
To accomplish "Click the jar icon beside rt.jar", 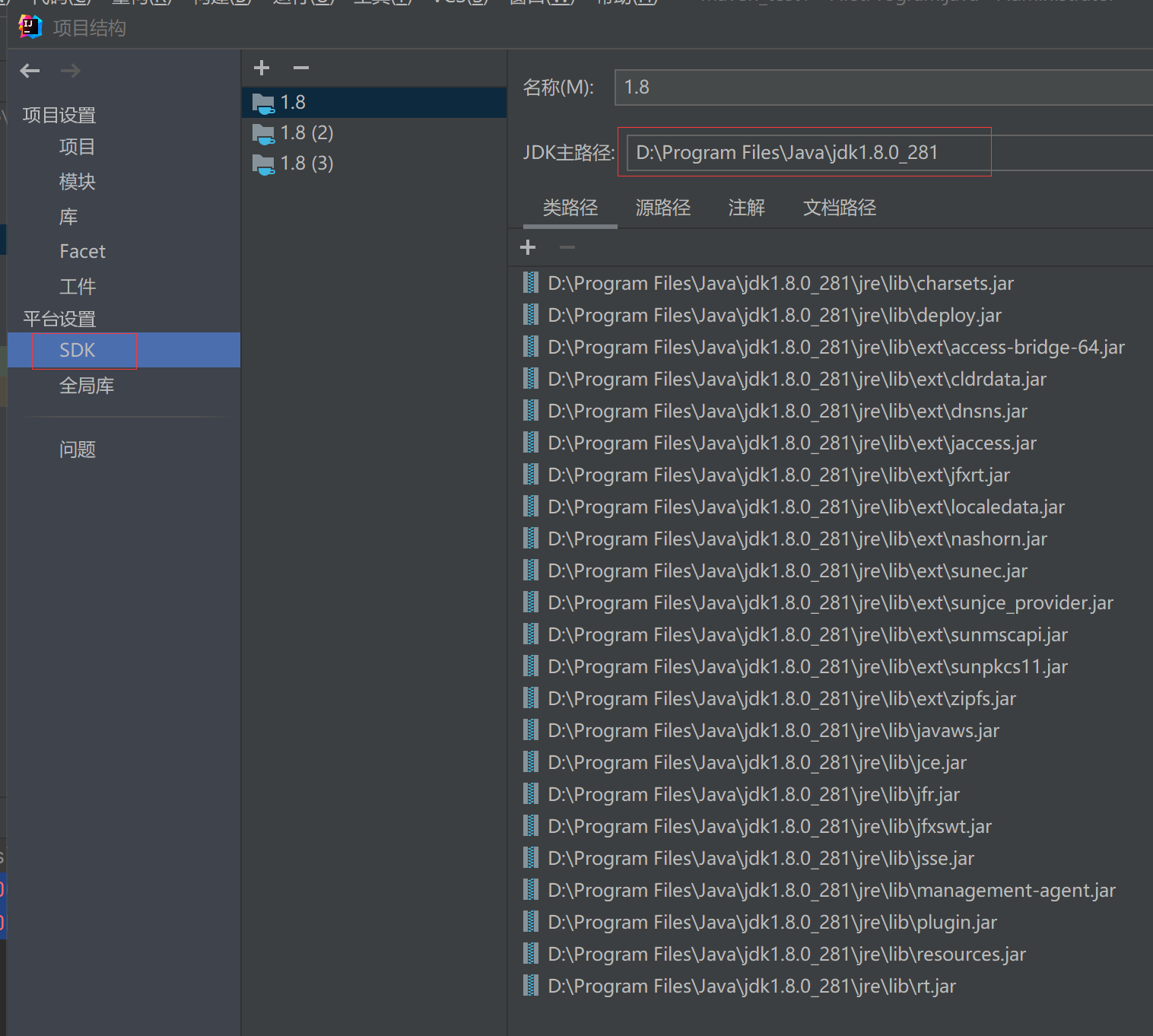I will pos(531,985).
